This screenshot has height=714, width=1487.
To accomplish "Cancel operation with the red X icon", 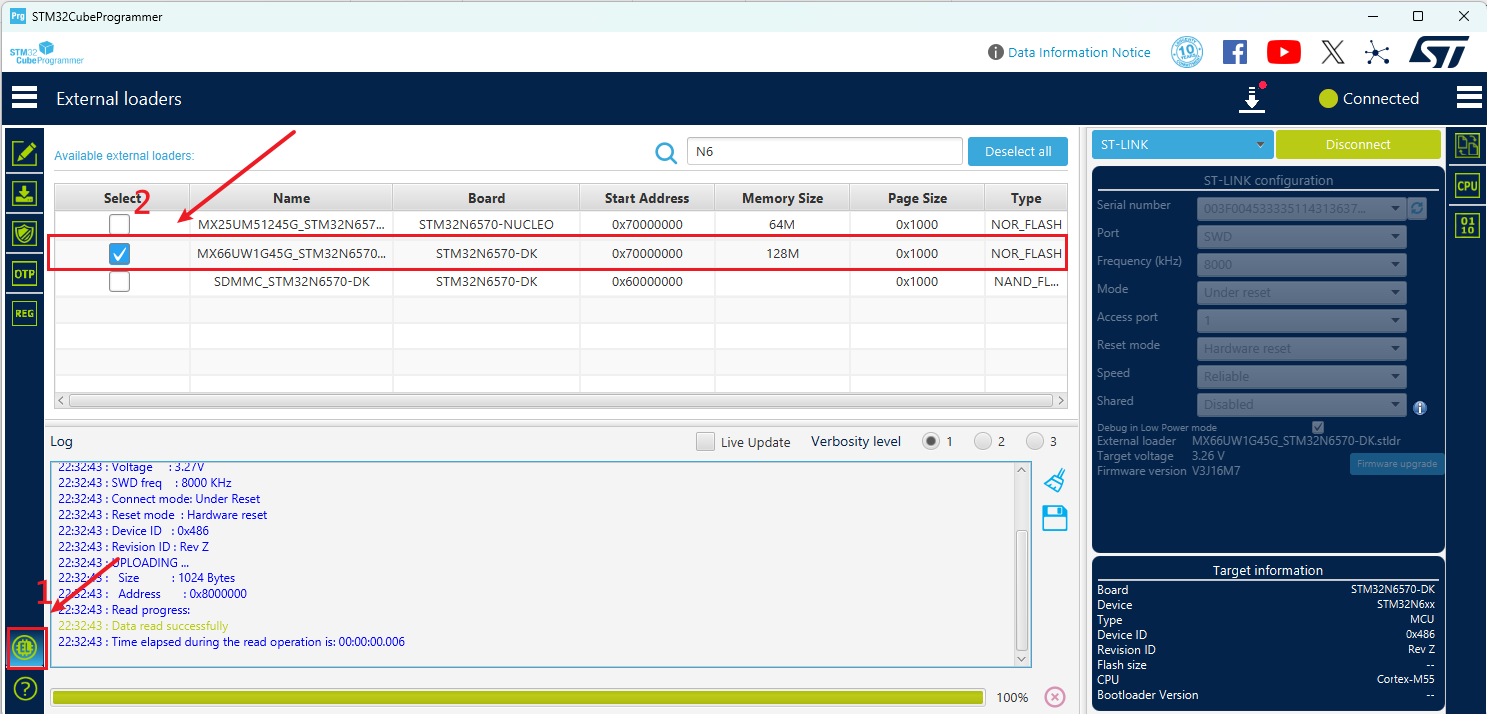I will (1055, 697).
